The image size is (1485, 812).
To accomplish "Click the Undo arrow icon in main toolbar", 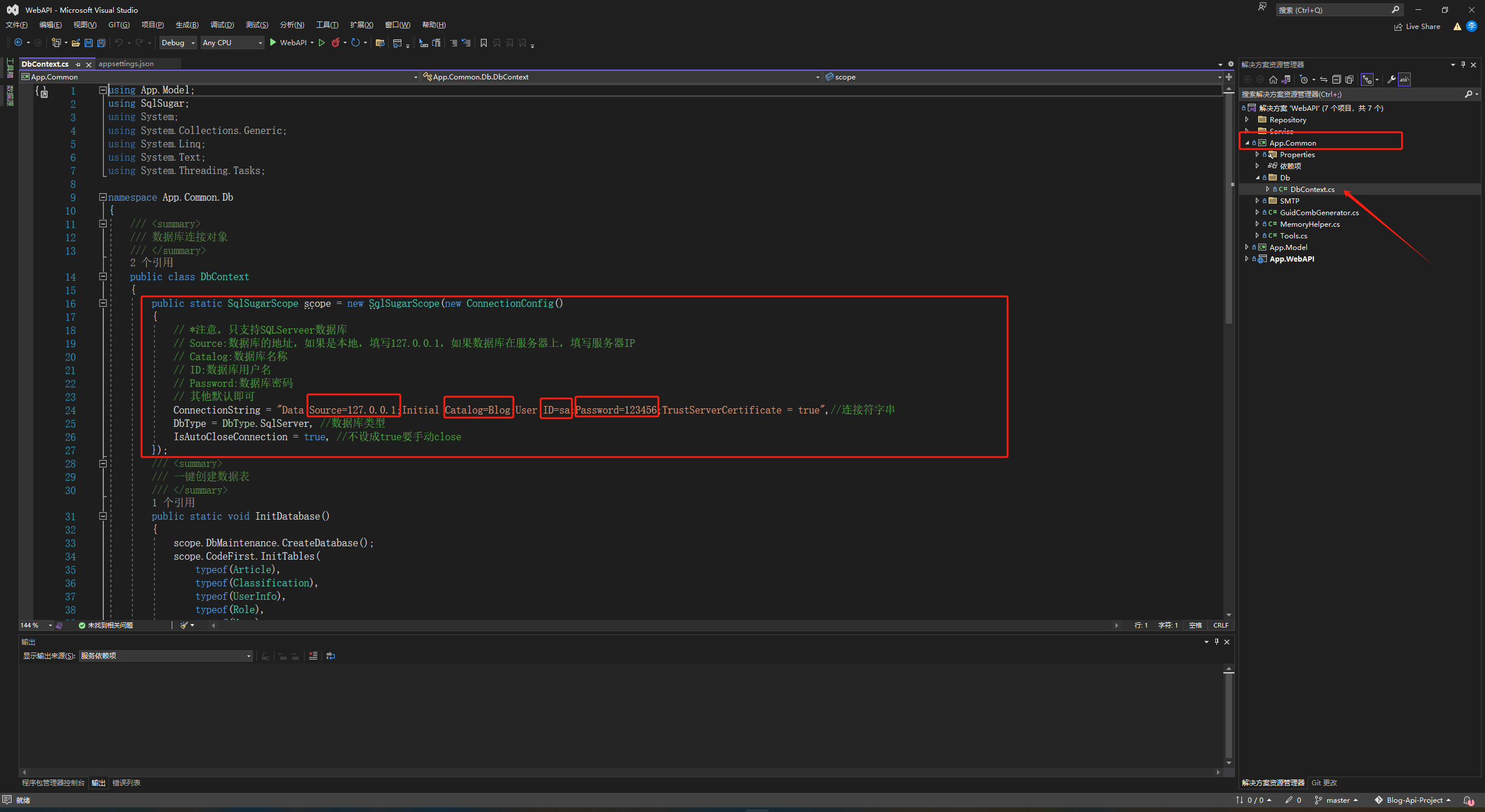I will (x=119, y=42).
